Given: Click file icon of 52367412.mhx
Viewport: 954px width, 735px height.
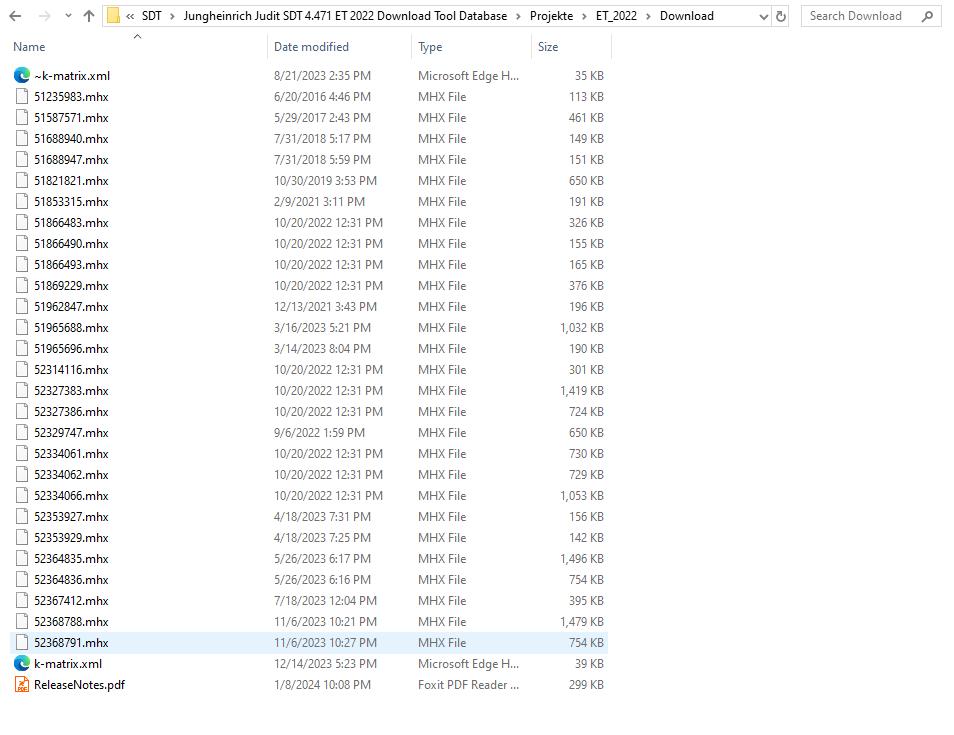Looking at the screenshot, I should click(22, 601).
